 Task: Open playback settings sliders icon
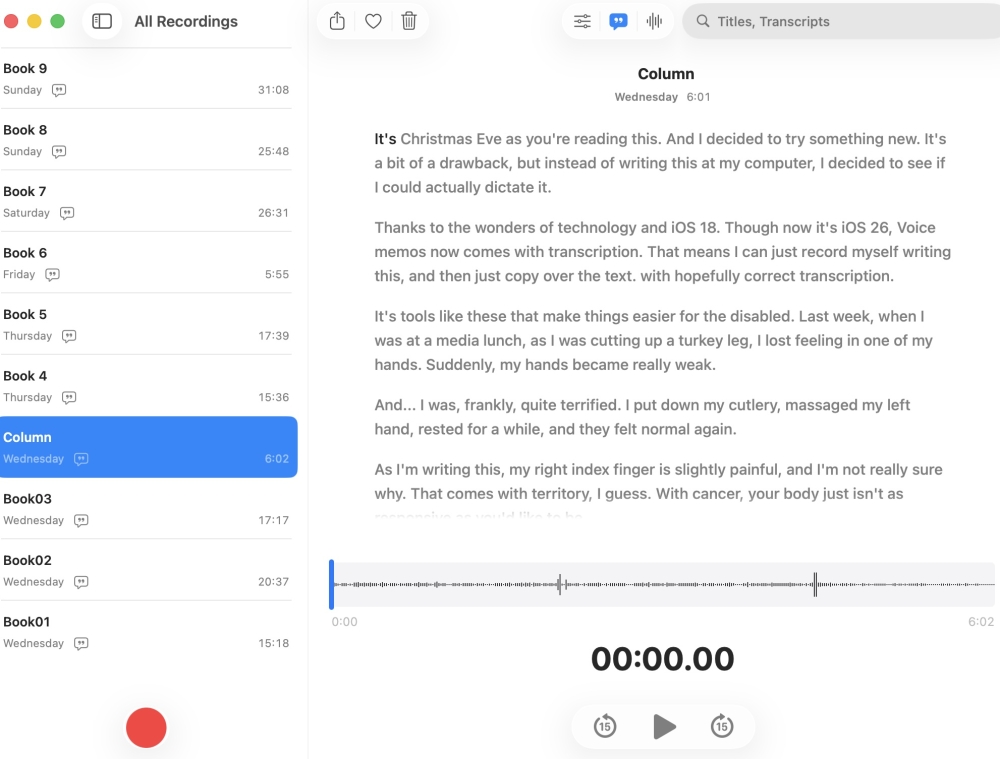pos(582,21)
